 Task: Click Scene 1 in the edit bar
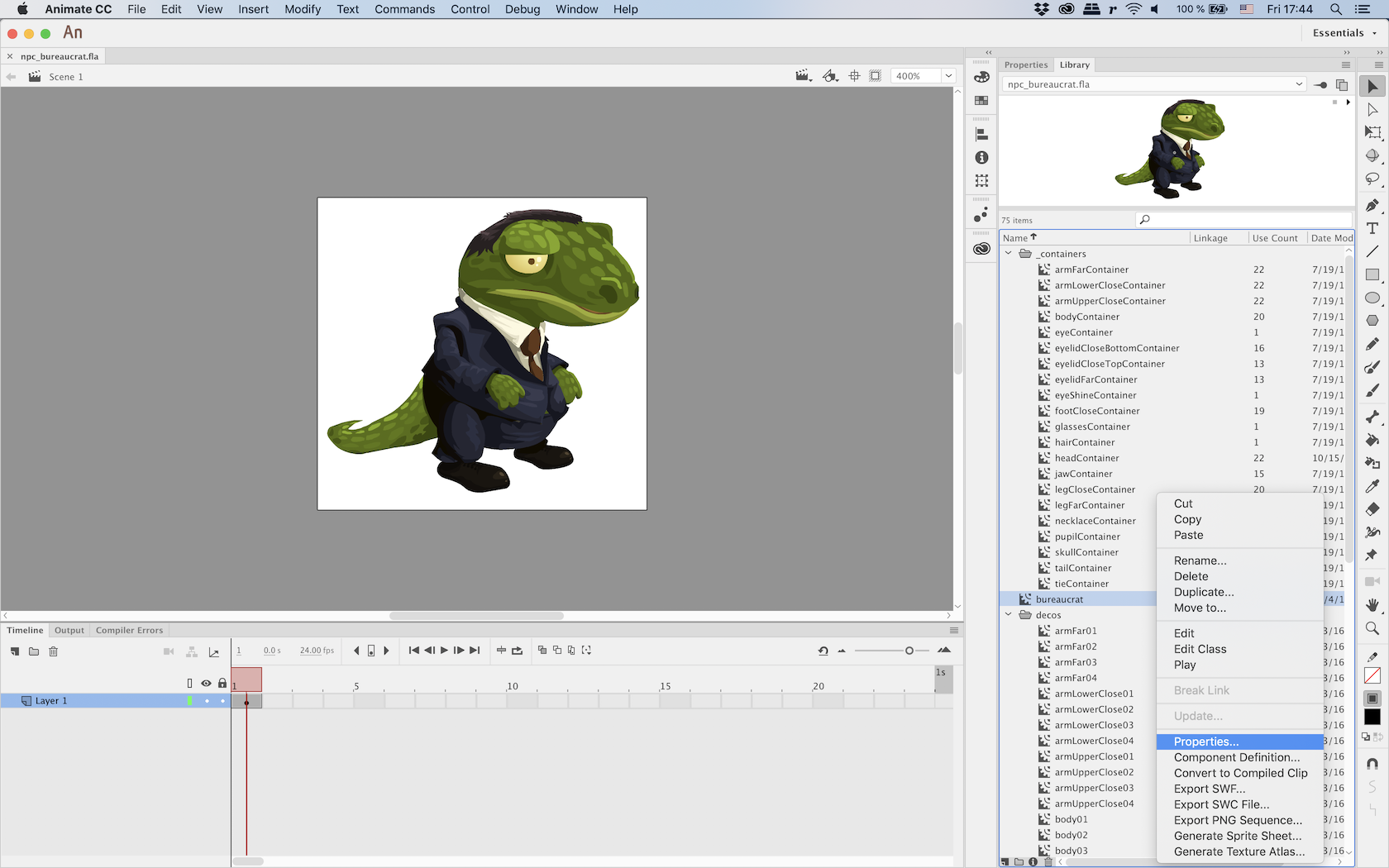65,77
